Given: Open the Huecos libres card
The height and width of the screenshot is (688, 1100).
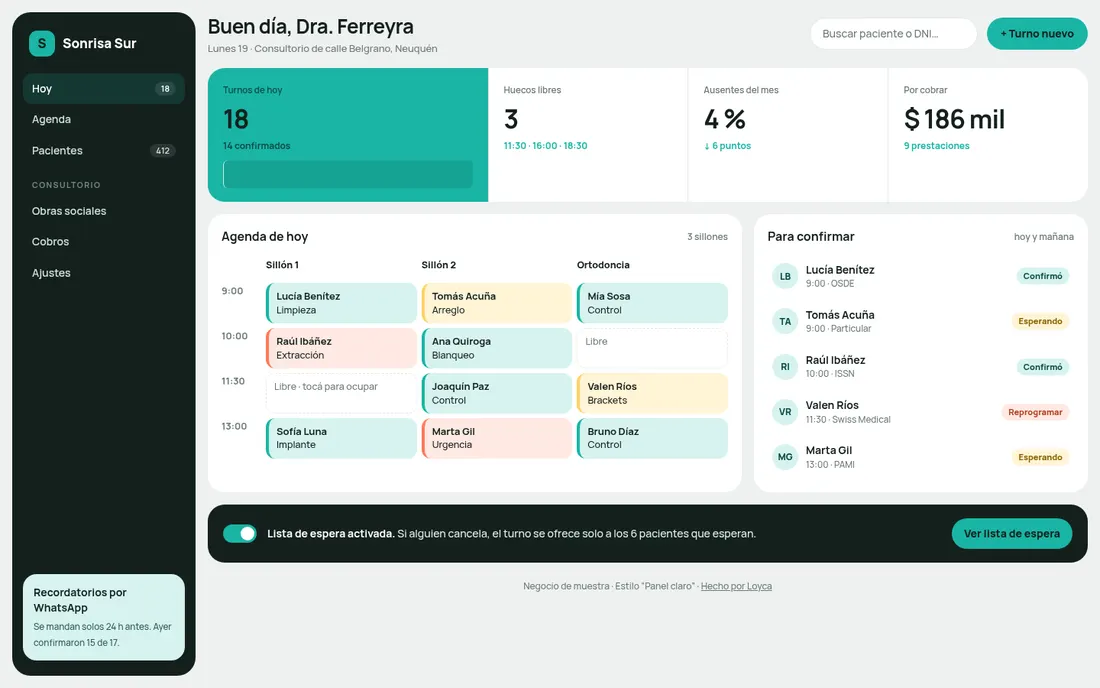Looking at the screenshot, I should coord(588,135).
